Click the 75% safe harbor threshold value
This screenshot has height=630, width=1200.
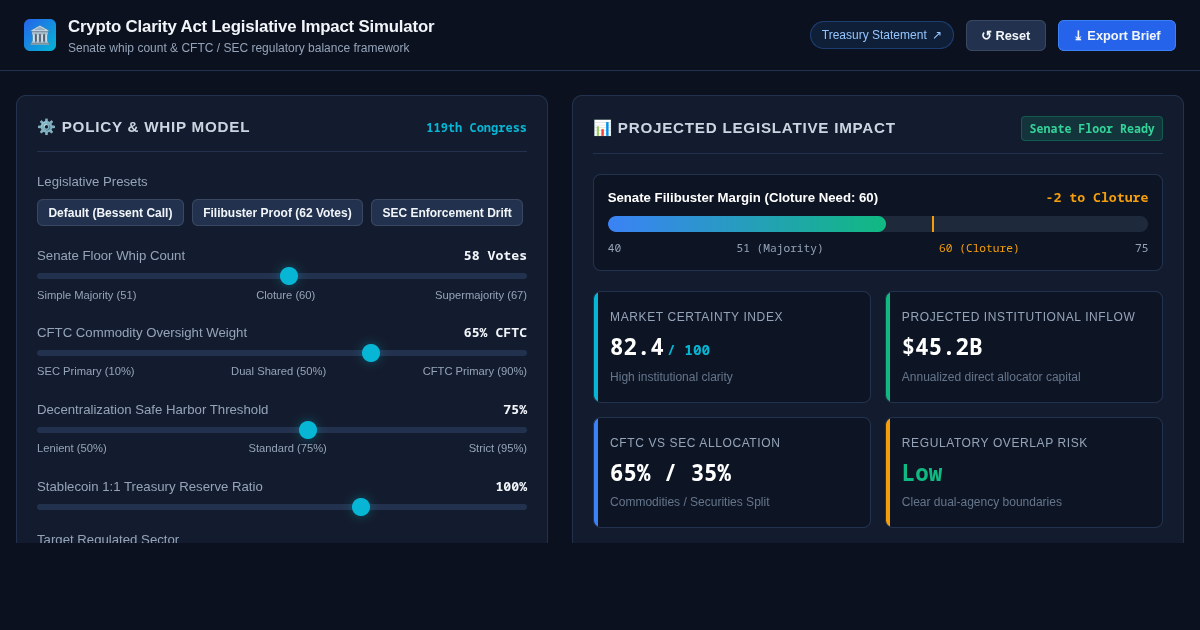pos(515,410)
